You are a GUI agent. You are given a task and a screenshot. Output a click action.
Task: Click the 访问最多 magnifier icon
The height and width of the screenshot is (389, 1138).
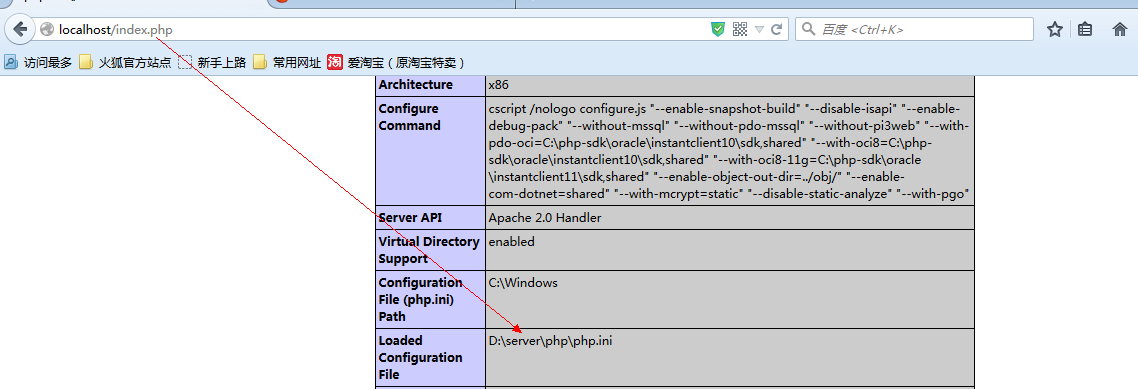[x=11, y=62]
